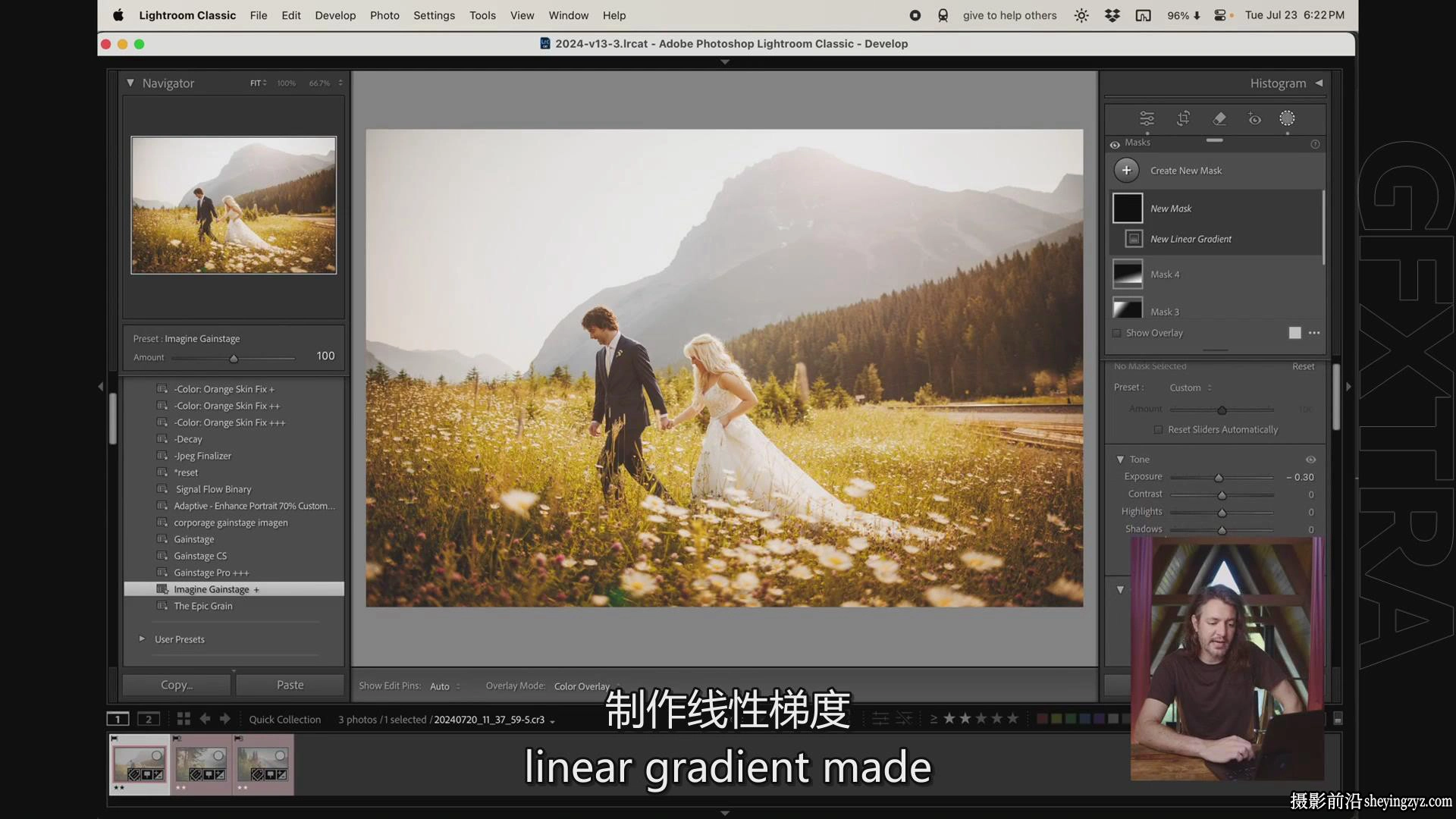Image resolution: width=1456 pixels, height=819 pixels.
Task: Select the Healing eraser tool
Action: [1219, 119]
